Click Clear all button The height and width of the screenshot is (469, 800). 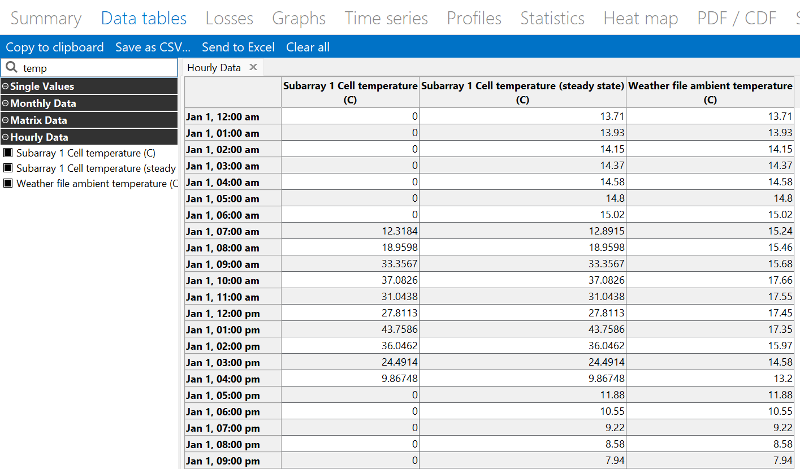(x=307, y=47)
